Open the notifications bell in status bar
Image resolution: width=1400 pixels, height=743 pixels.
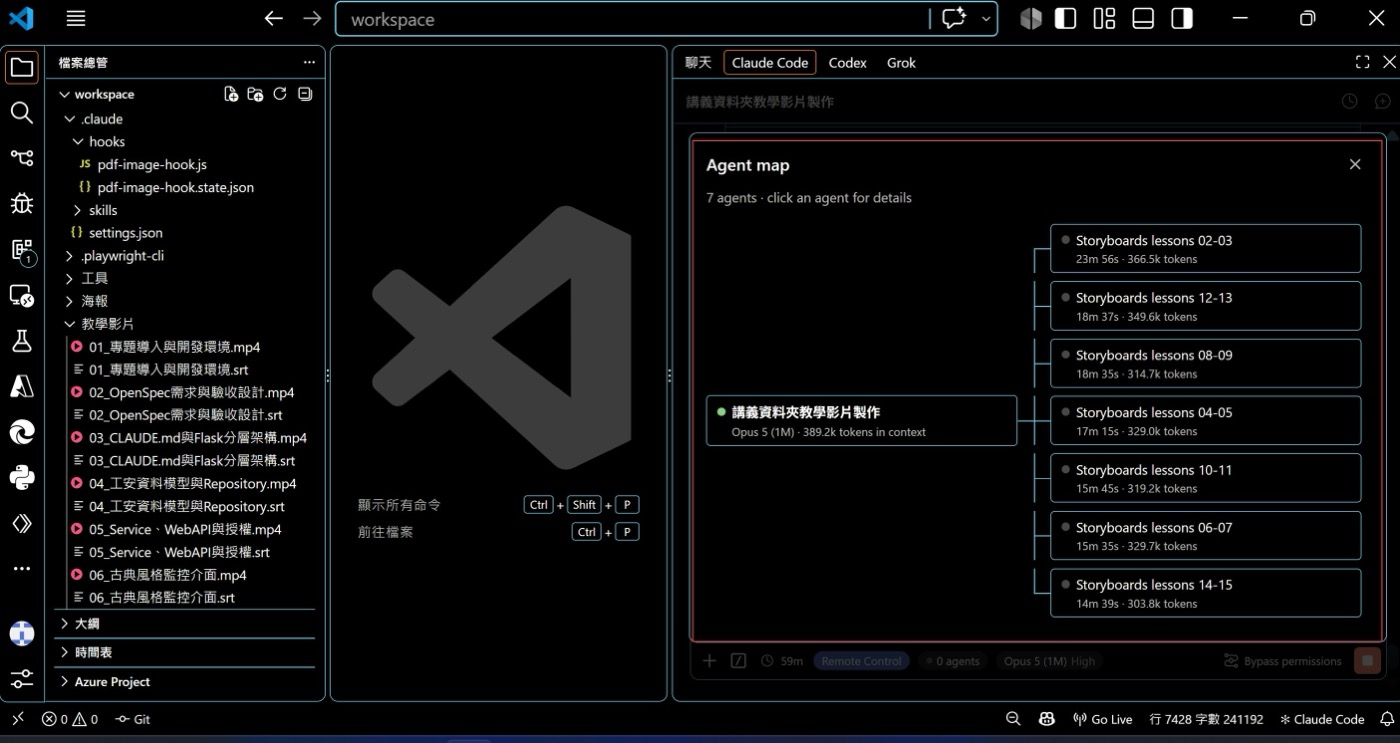click(x=1386, y=719)
